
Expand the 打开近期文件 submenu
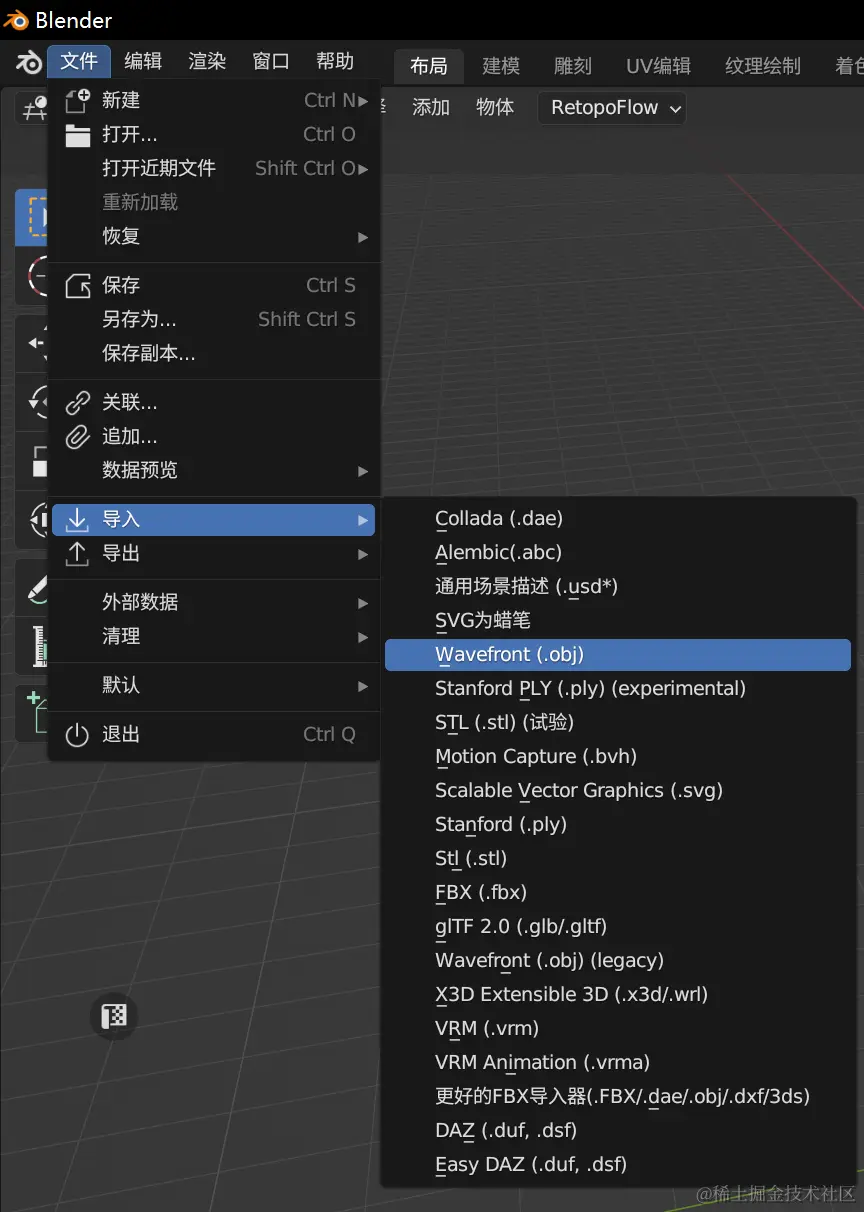click(x=214, y=168)
